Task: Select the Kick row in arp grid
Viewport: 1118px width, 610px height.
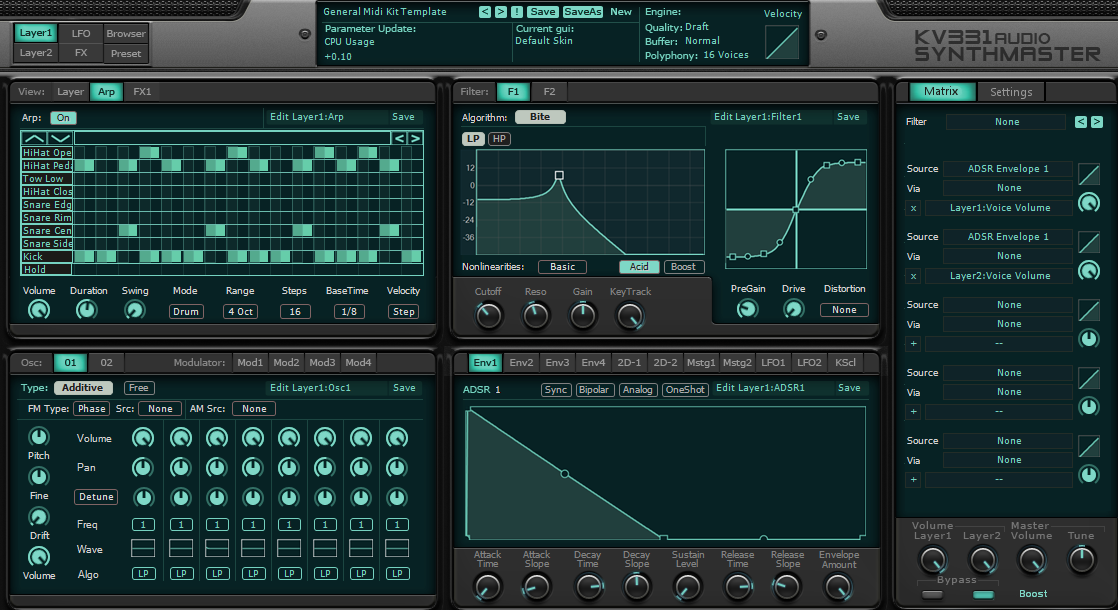Action: (x=47, y=257)
